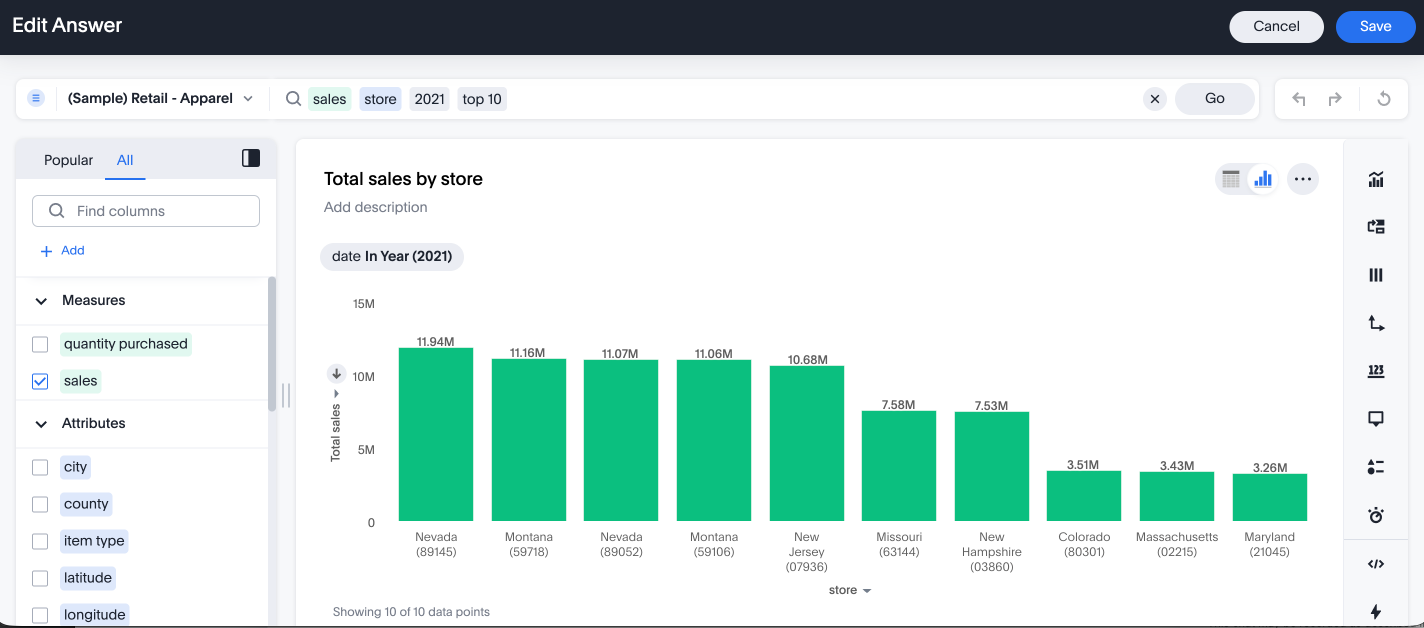The width and height of the screenshot is (1424, 628).
Task: Collapse the Attributes section
Action: (x=42, y=424)
